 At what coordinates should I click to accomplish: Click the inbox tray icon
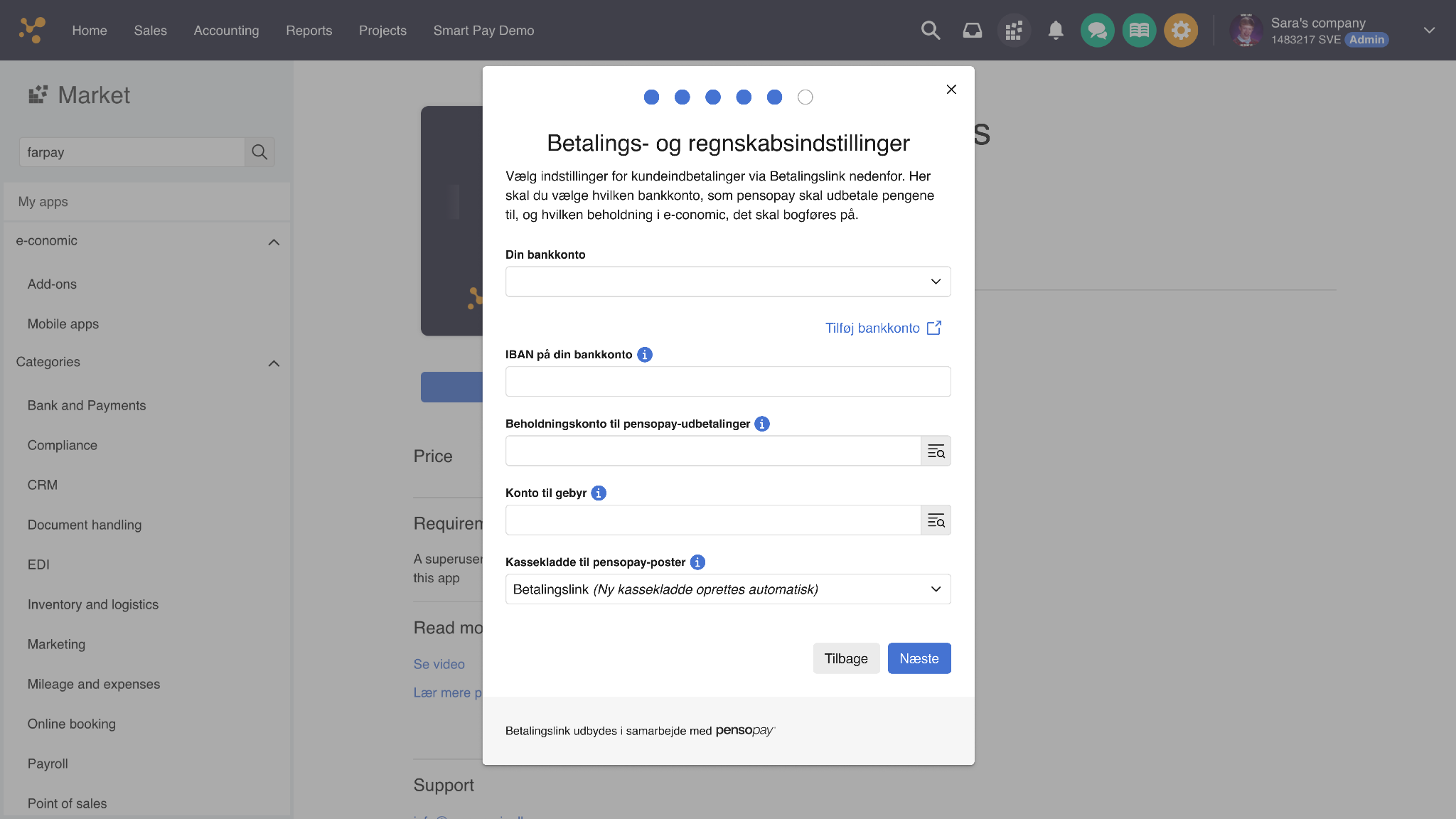pyautogui.click(x=972, y=31)
